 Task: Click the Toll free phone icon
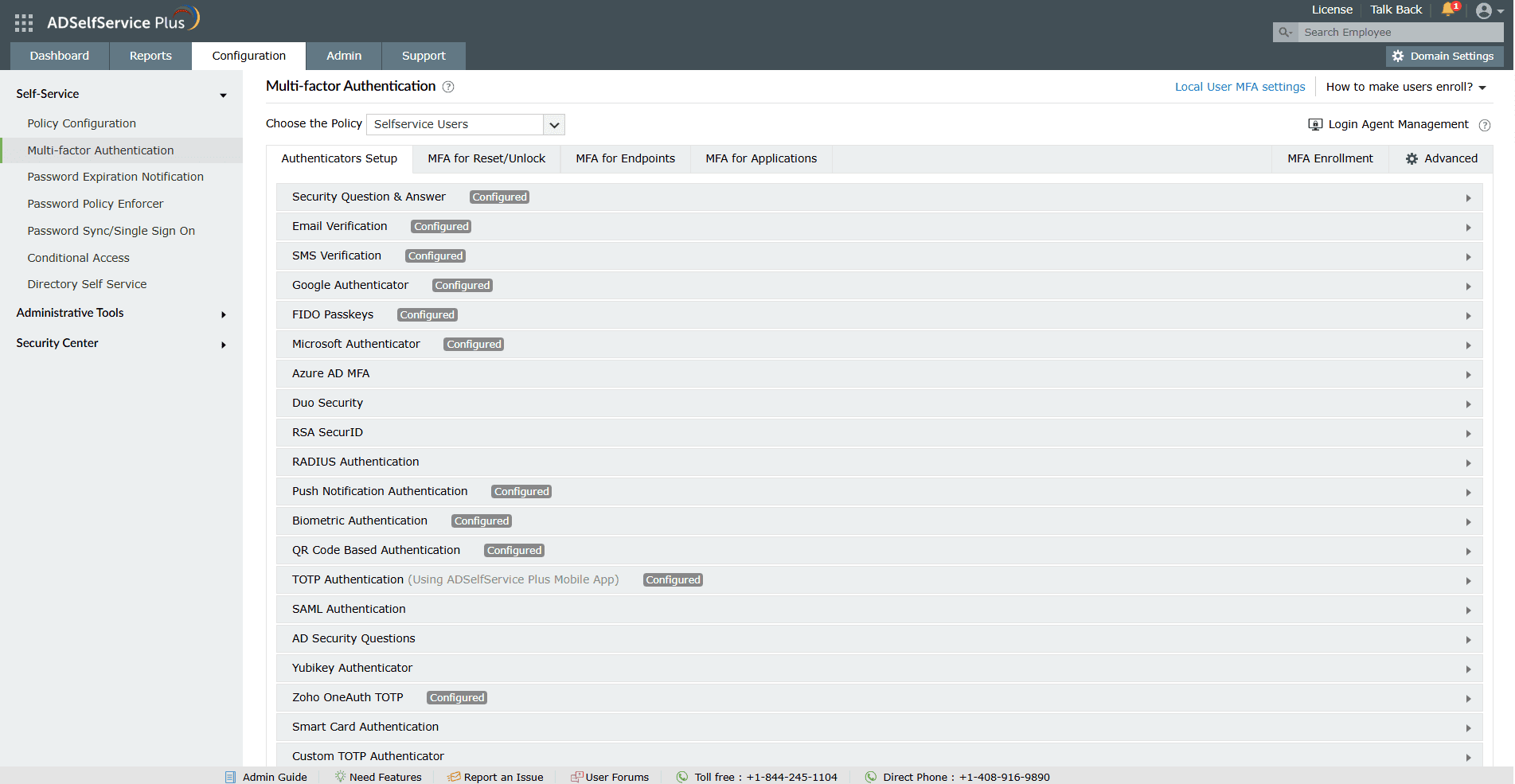click(682, 777)
